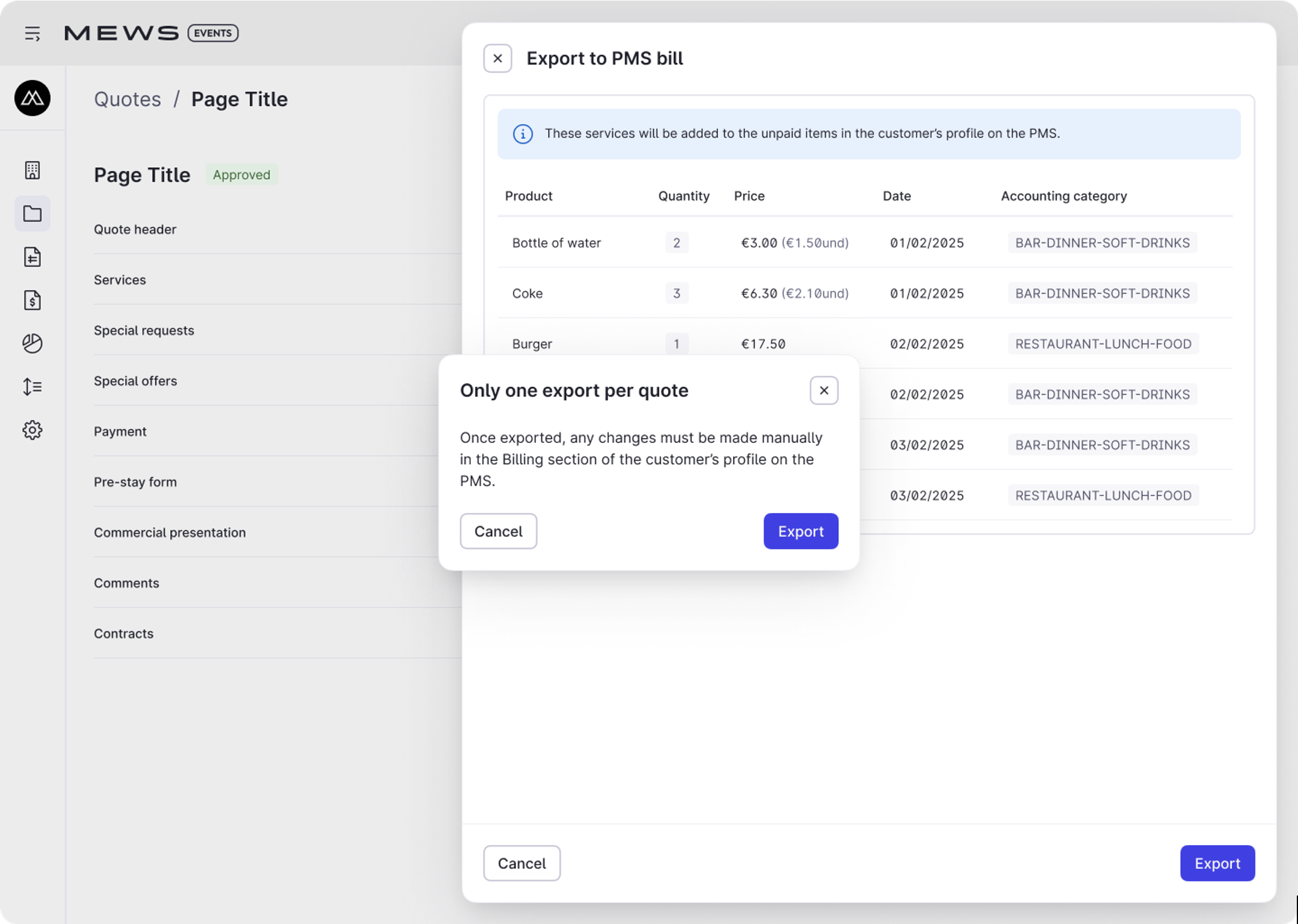
Task: Open the Contracts section
Action: 277,633
